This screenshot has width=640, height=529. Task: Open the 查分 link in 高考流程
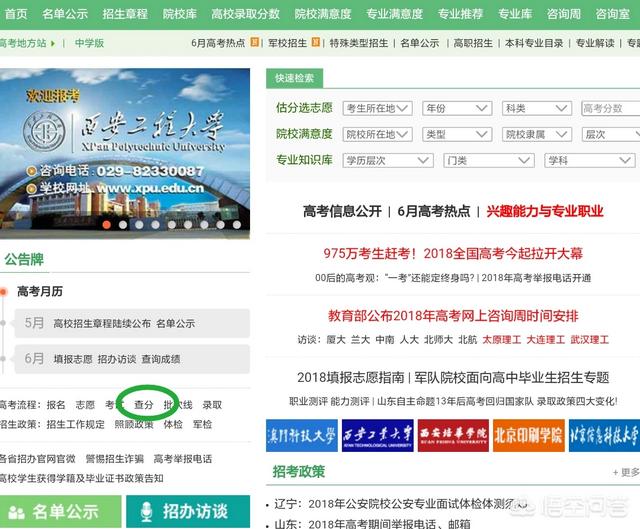pyautogui.click(x=144, y=405)
